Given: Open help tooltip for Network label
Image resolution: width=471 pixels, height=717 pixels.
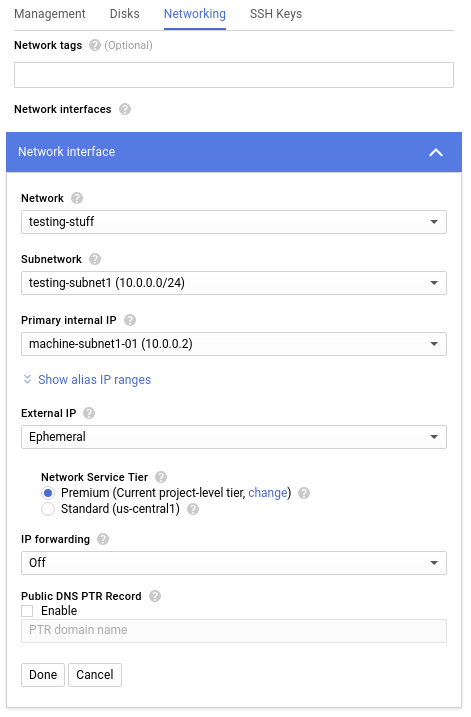Looking at the screenshot, I should tap(77, 198).
